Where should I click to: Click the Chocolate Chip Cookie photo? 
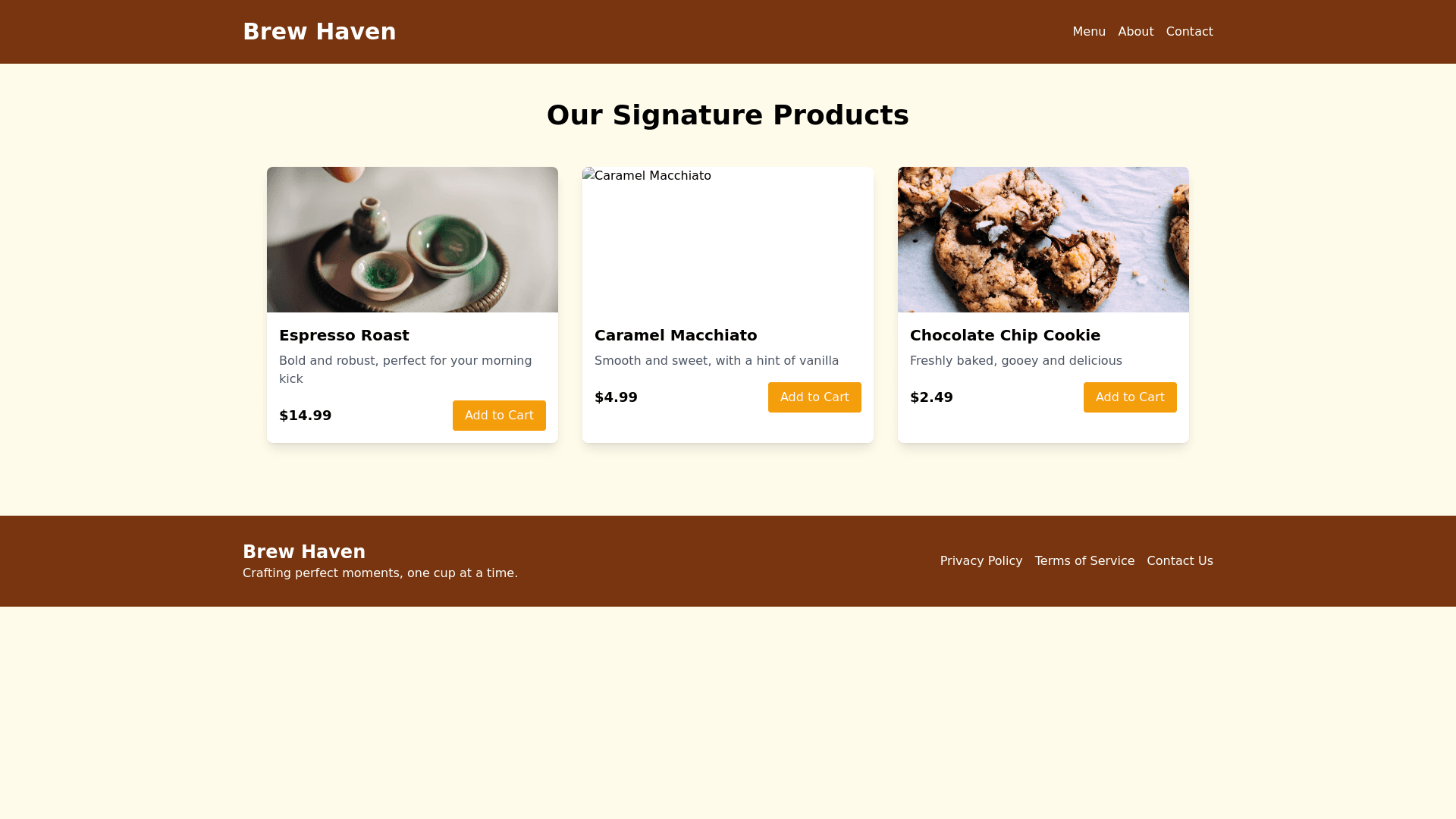click(1043, 240)
